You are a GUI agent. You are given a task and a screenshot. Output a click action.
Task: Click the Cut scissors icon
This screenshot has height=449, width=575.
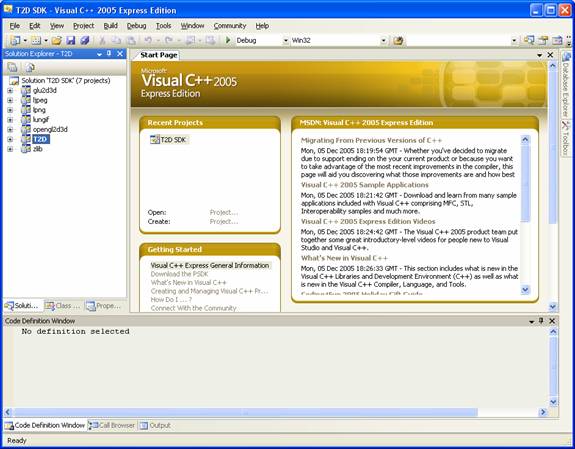click(x=102, y=40)
